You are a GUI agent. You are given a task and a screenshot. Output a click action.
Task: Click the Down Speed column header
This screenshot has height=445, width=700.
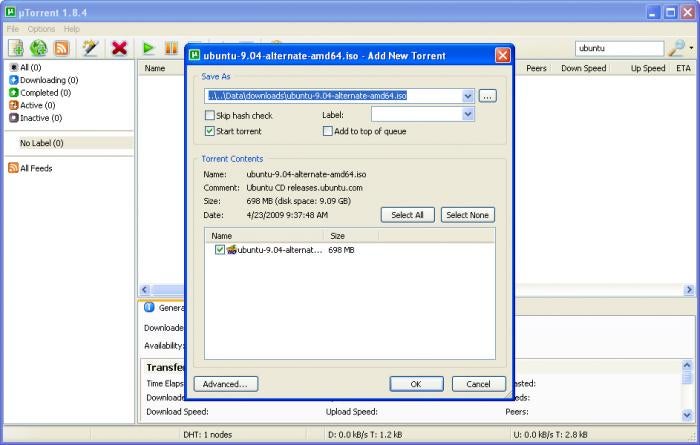(x=583, y=68)
